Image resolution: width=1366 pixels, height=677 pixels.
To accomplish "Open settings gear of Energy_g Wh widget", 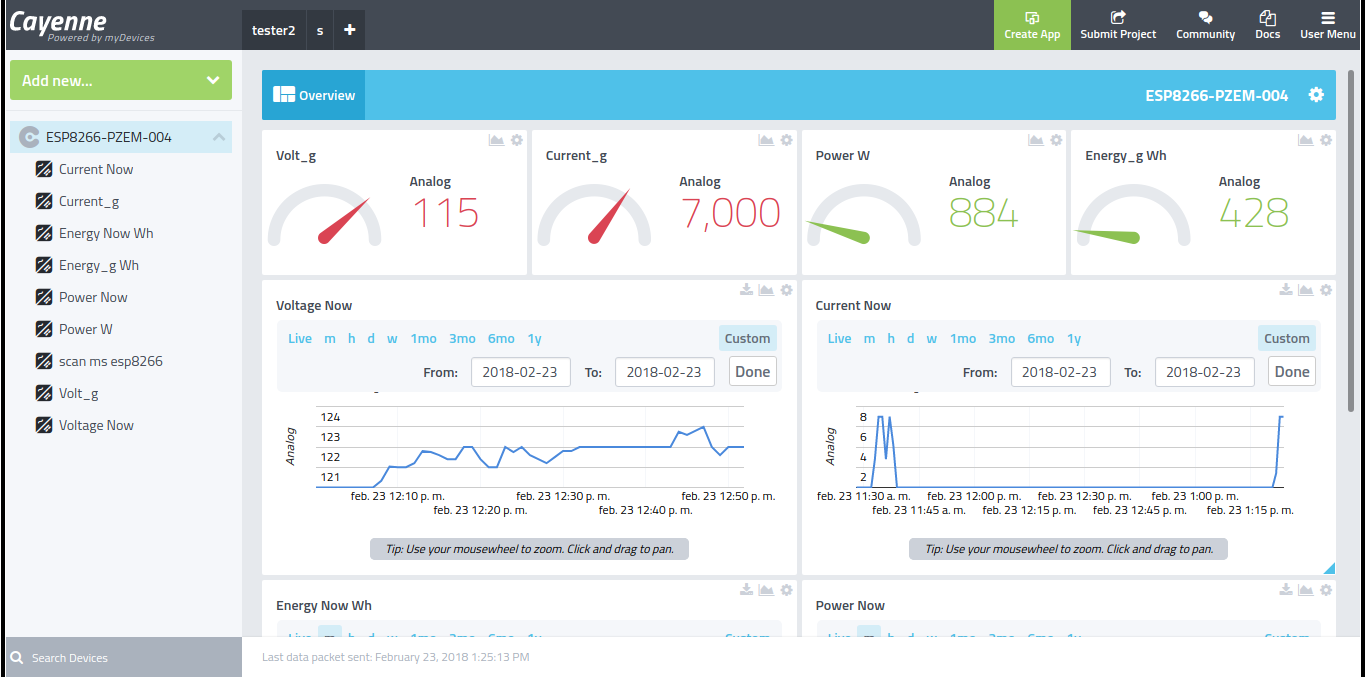I will pyautogui.click(x=1326, y=141).
